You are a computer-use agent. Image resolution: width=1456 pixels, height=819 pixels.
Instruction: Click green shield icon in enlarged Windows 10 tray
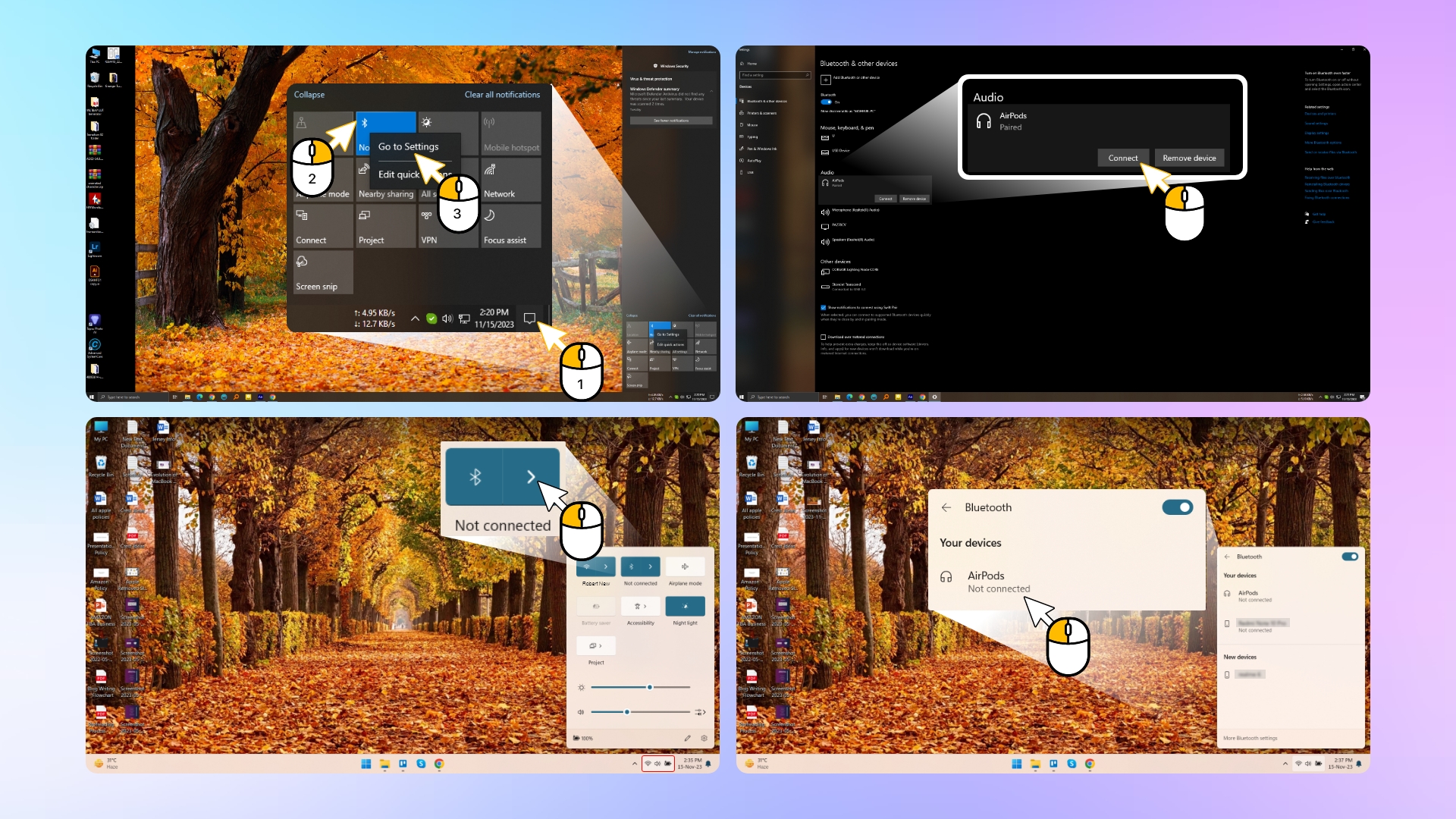click(x=431, y=318)
